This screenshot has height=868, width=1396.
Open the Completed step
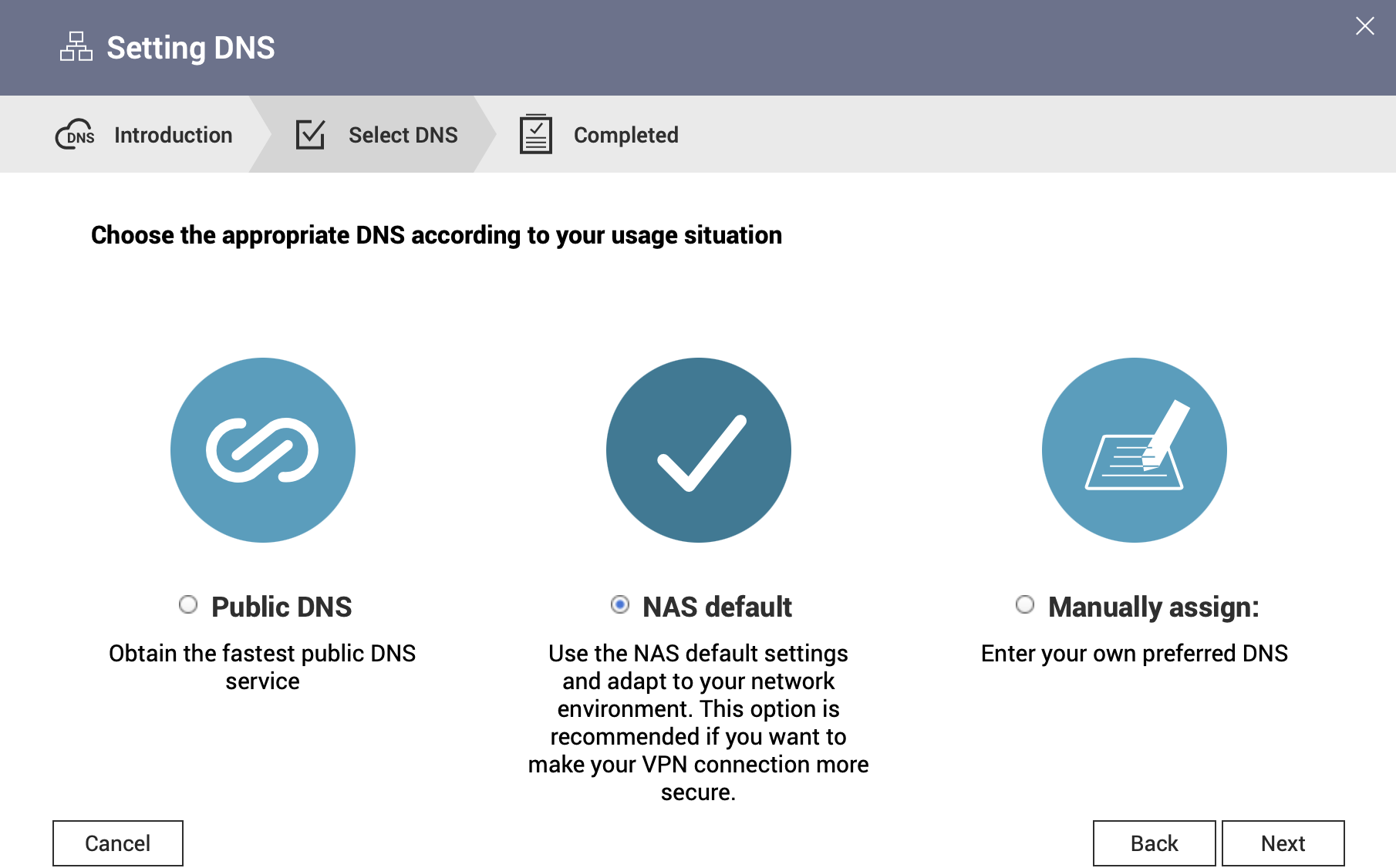[626, 134]
